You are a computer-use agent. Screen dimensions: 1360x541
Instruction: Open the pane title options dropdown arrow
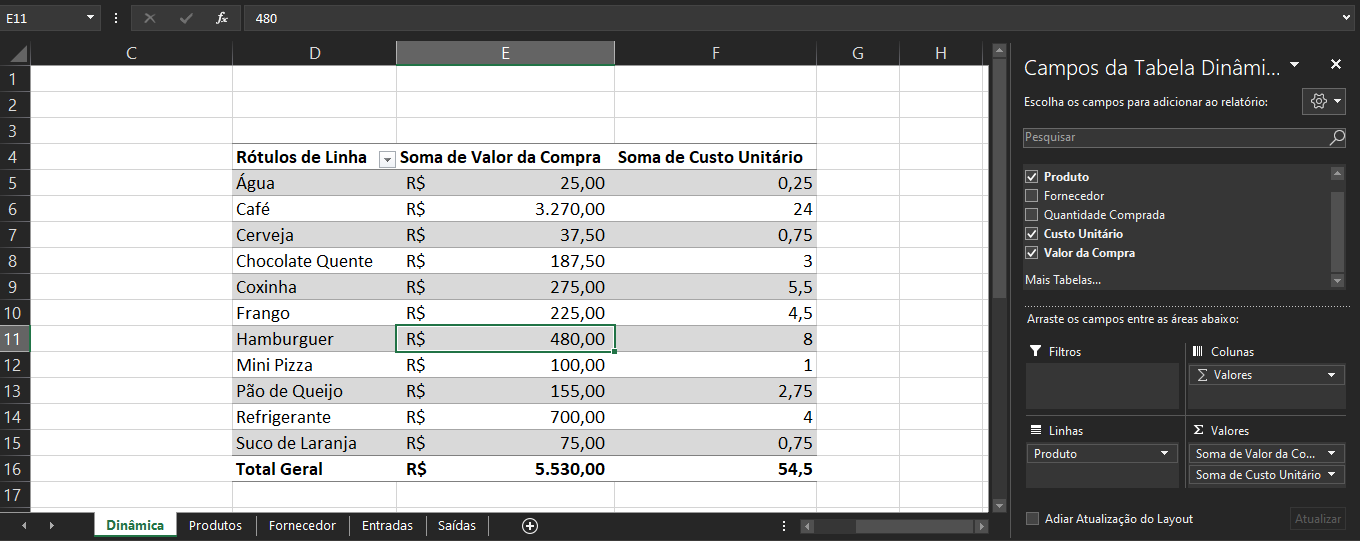[x=1295, y=64]
